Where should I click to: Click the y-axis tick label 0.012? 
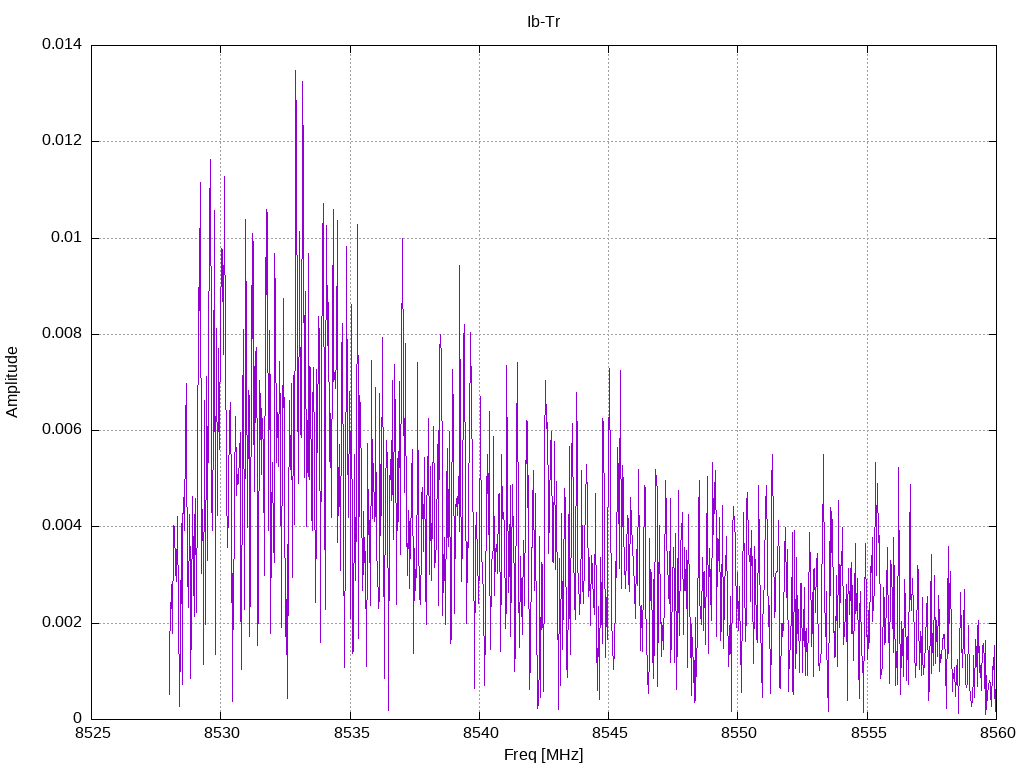pos(62,140)
